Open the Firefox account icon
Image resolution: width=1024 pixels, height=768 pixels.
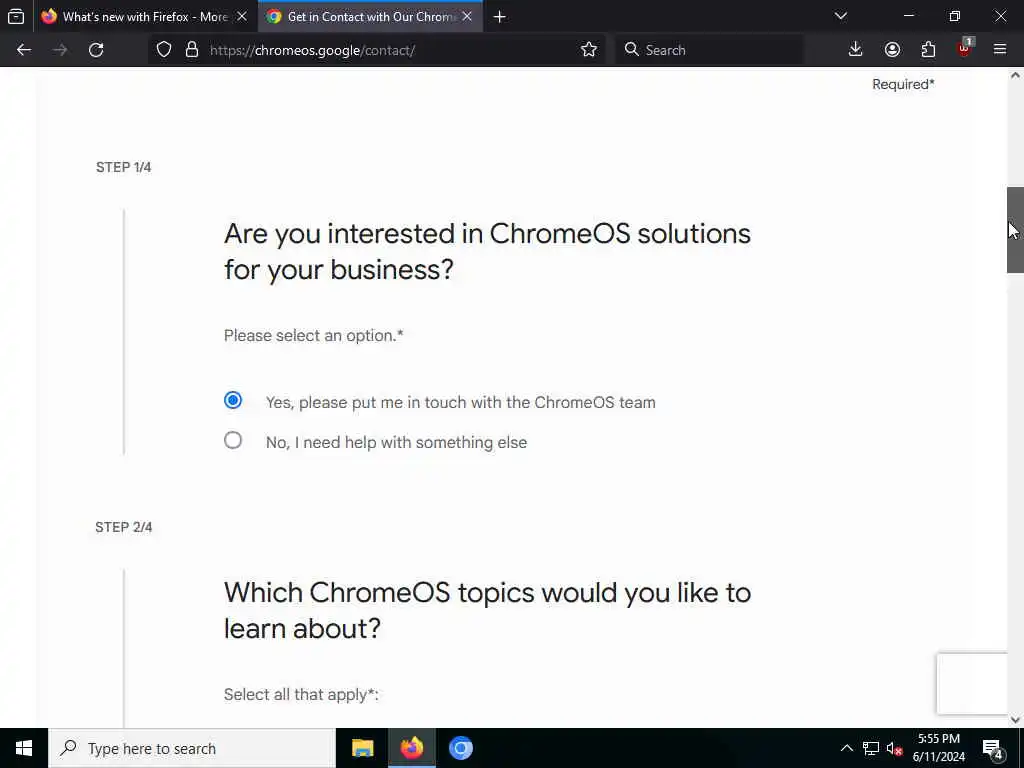pos(892,50)
